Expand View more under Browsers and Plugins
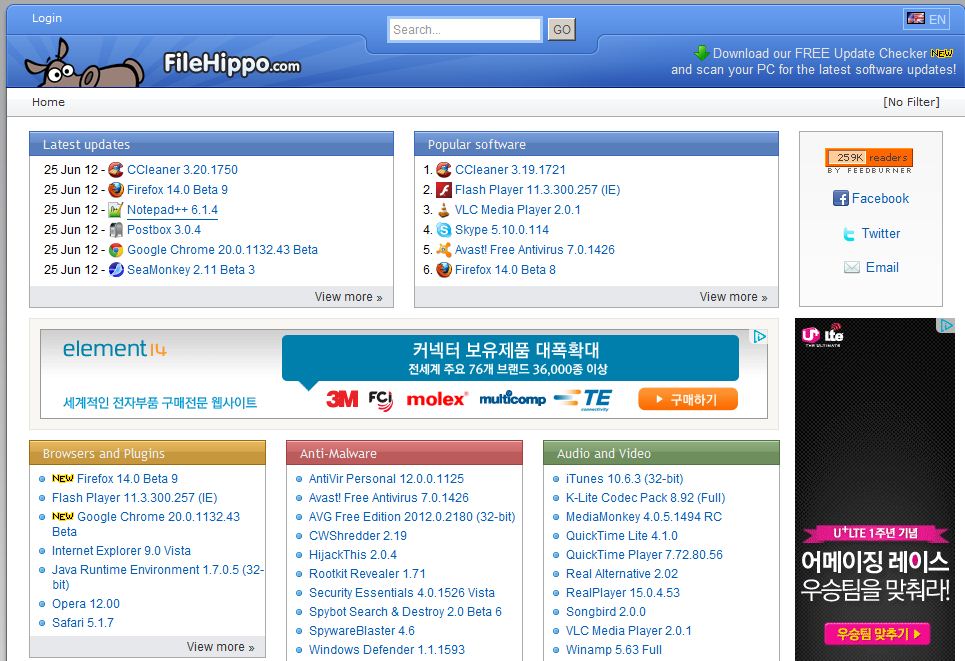Image resolution: width=965 pixels, height=661 pixels. (x=220, y=647)
